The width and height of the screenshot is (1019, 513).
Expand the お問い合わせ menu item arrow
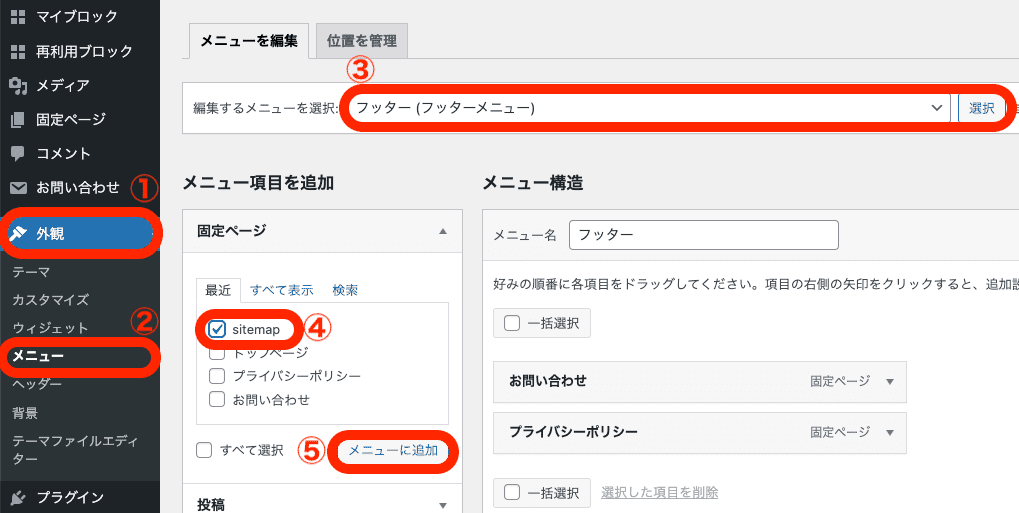click(890, 381)
